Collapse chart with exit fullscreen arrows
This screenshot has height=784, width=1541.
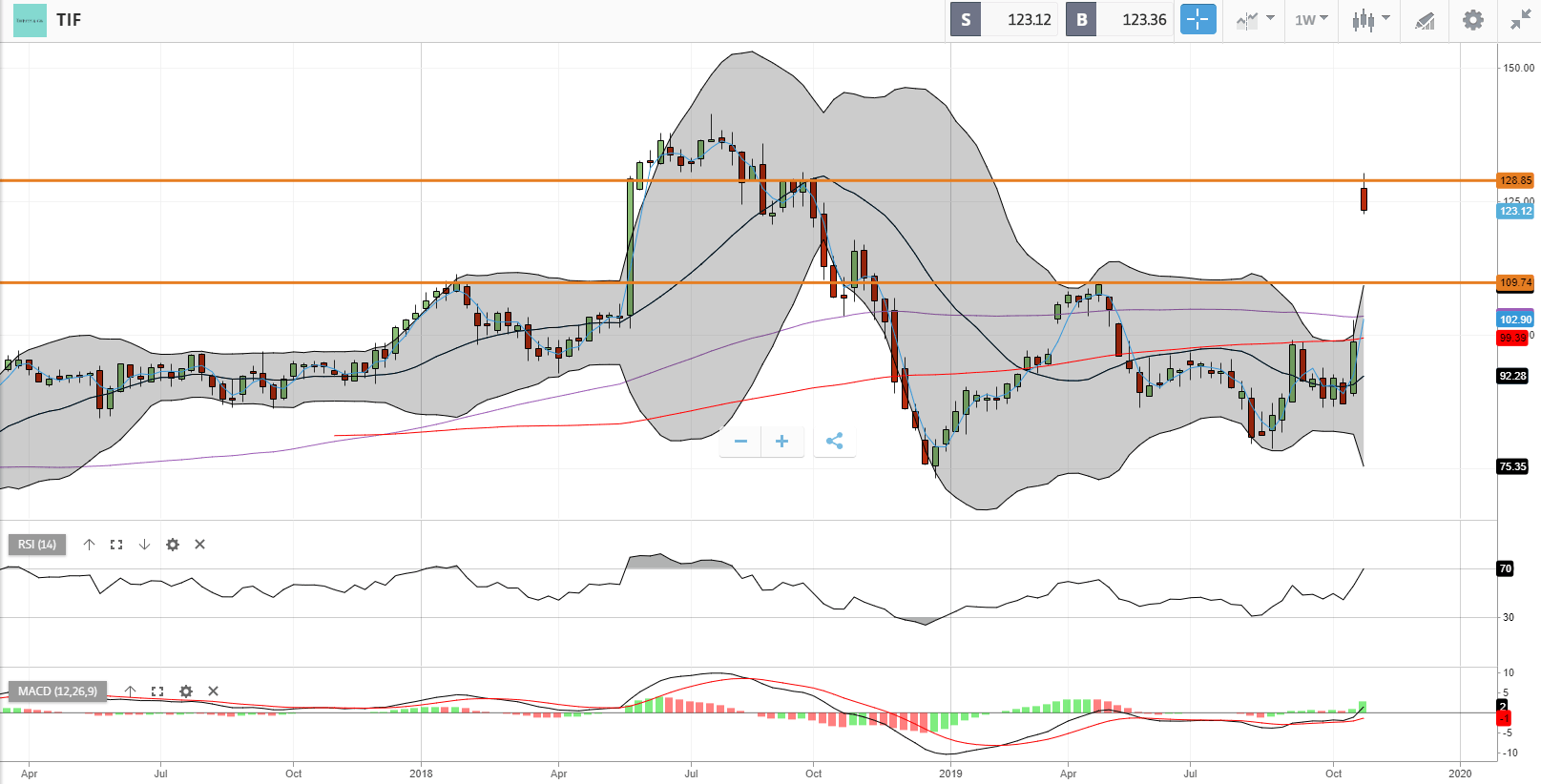click(x=1520, y=20)
